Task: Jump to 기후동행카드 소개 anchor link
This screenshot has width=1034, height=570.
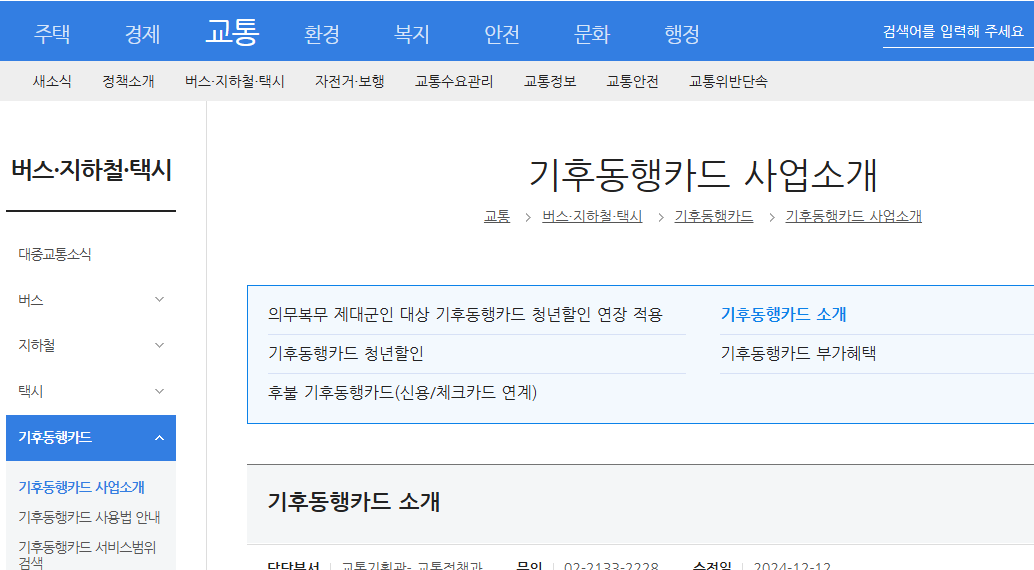Action: click(783, 315)
